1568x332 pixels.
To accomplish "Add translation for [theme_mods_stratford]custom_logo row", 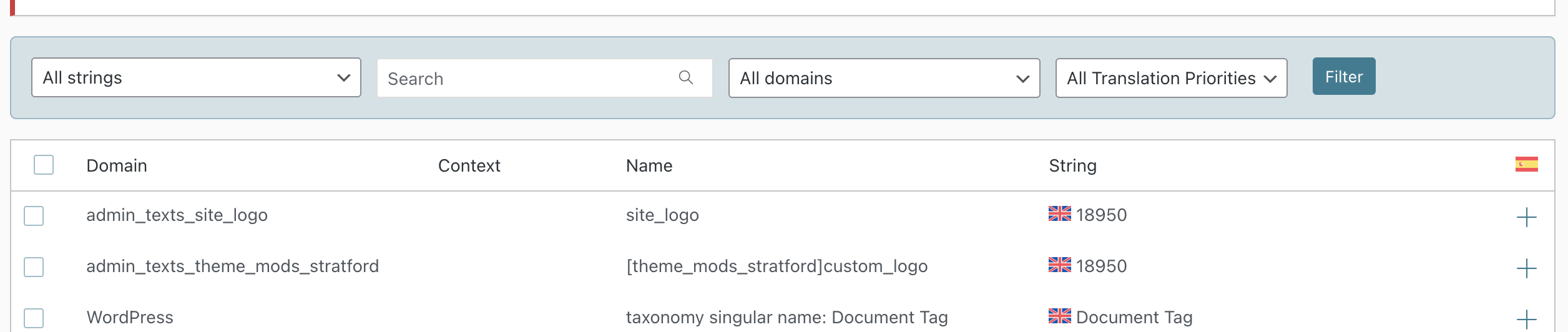I will [1526, 268].
